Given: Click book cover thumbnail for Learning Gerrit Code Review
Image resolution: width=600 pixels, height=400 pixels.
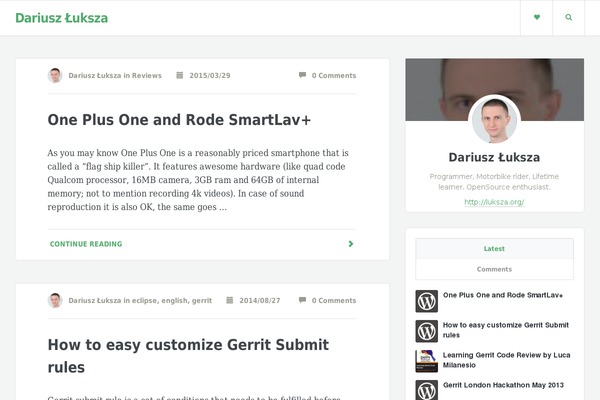Looking at the screenshot, I should pos(427,361).
